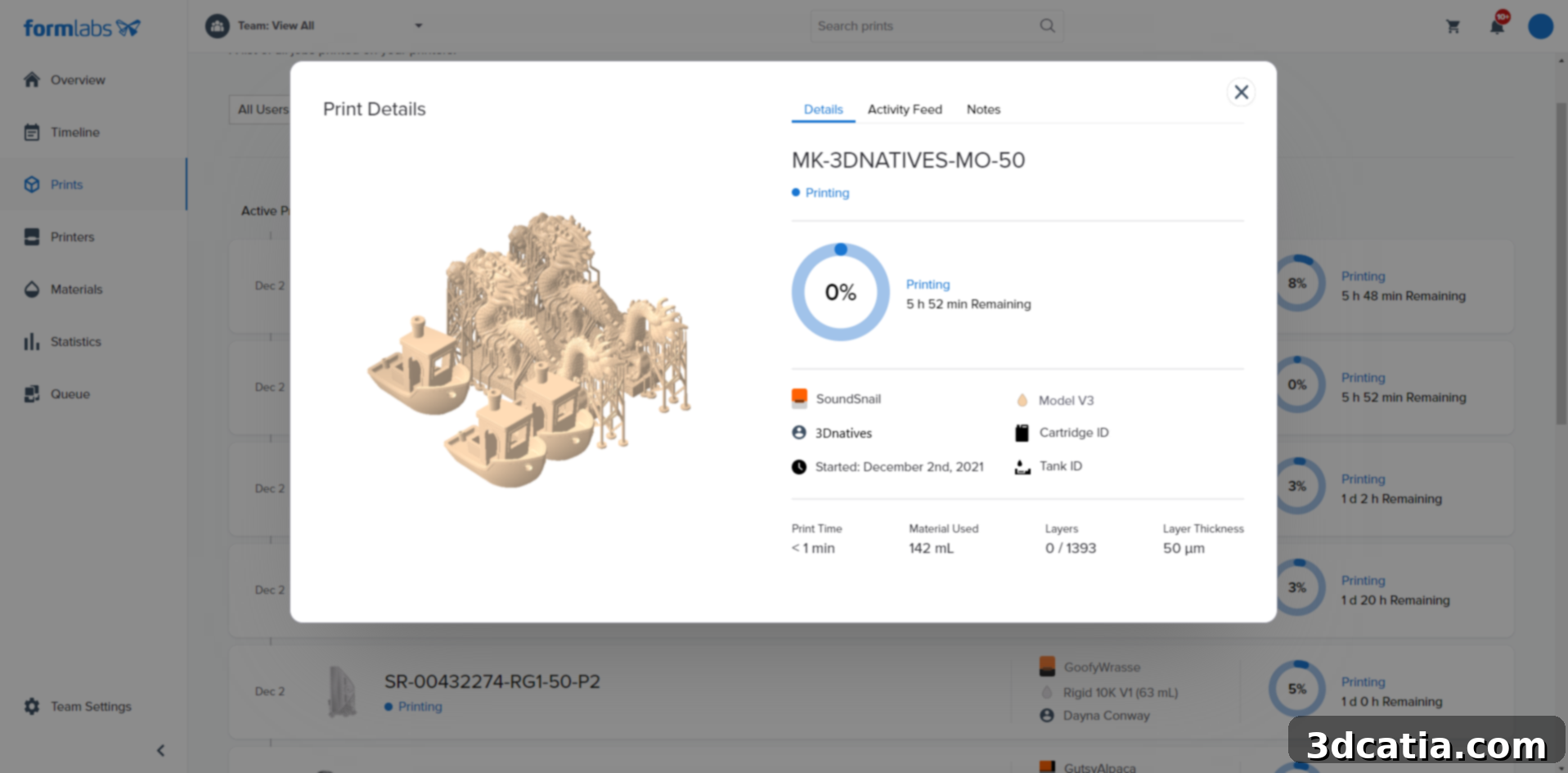Click the 3Dnatives user link
Viewport: 1568px width, 773px height.
pyautogui.click(x=843, y=433)
